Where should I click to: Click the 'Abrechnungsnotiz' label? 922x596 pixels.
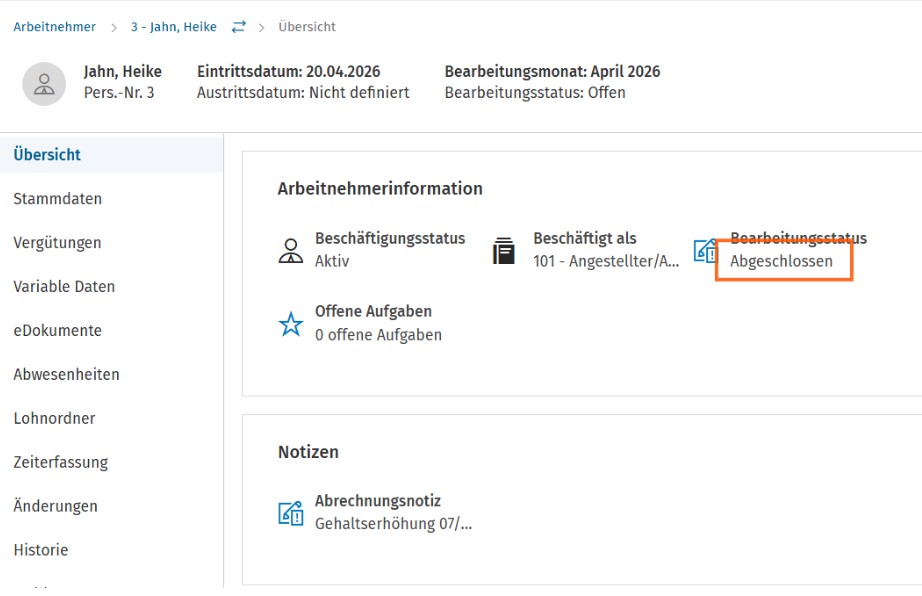coord(378,501)
